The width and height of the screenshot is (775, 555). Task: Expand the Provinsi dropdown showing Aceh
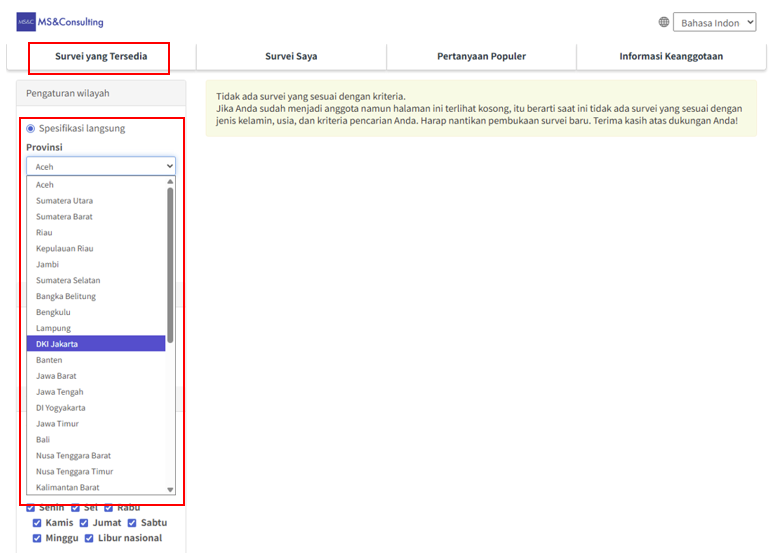(101, 167)
